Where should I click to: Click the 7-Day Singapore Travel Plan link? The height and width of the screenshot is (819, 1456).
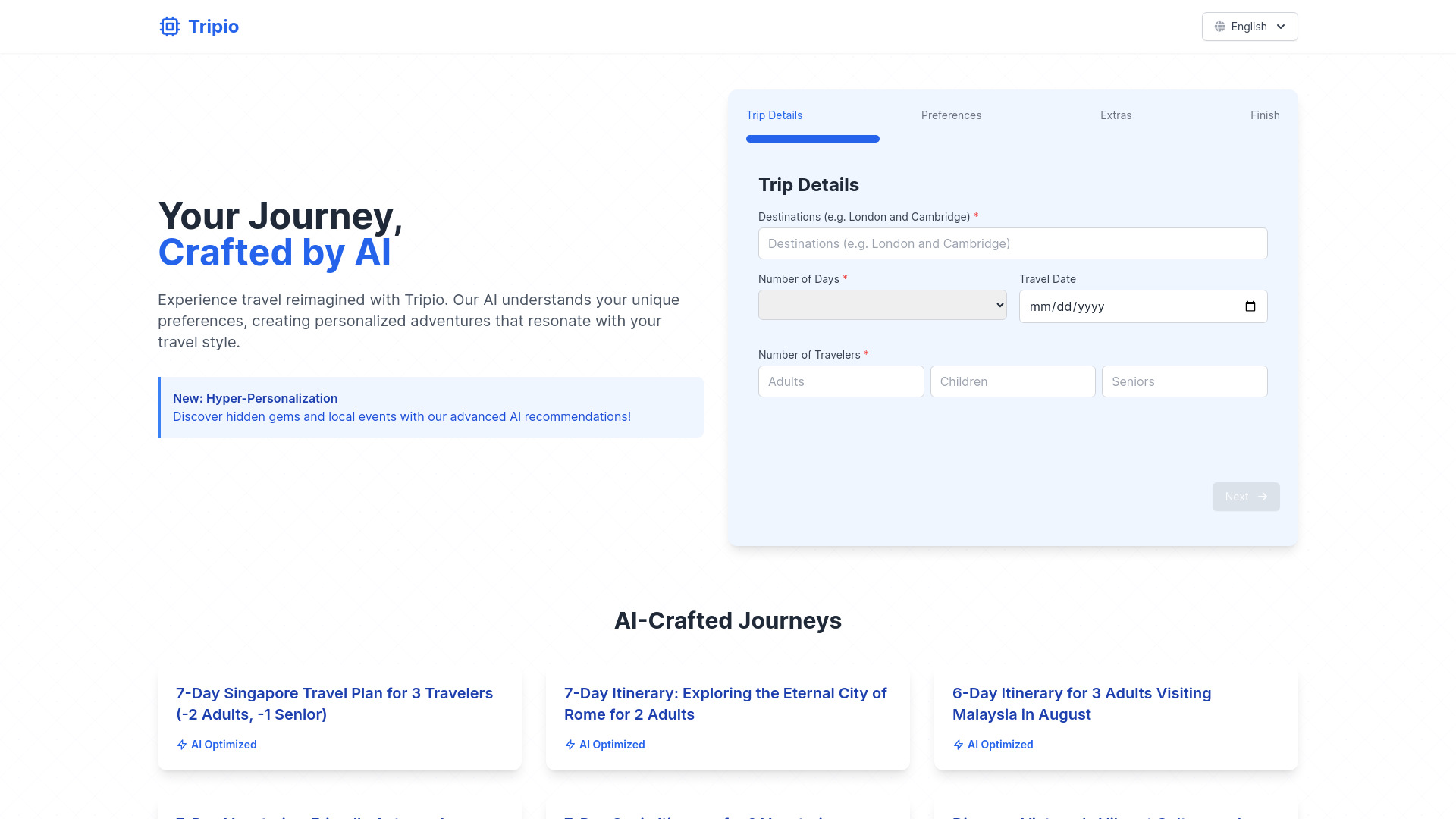pos(334,703)
